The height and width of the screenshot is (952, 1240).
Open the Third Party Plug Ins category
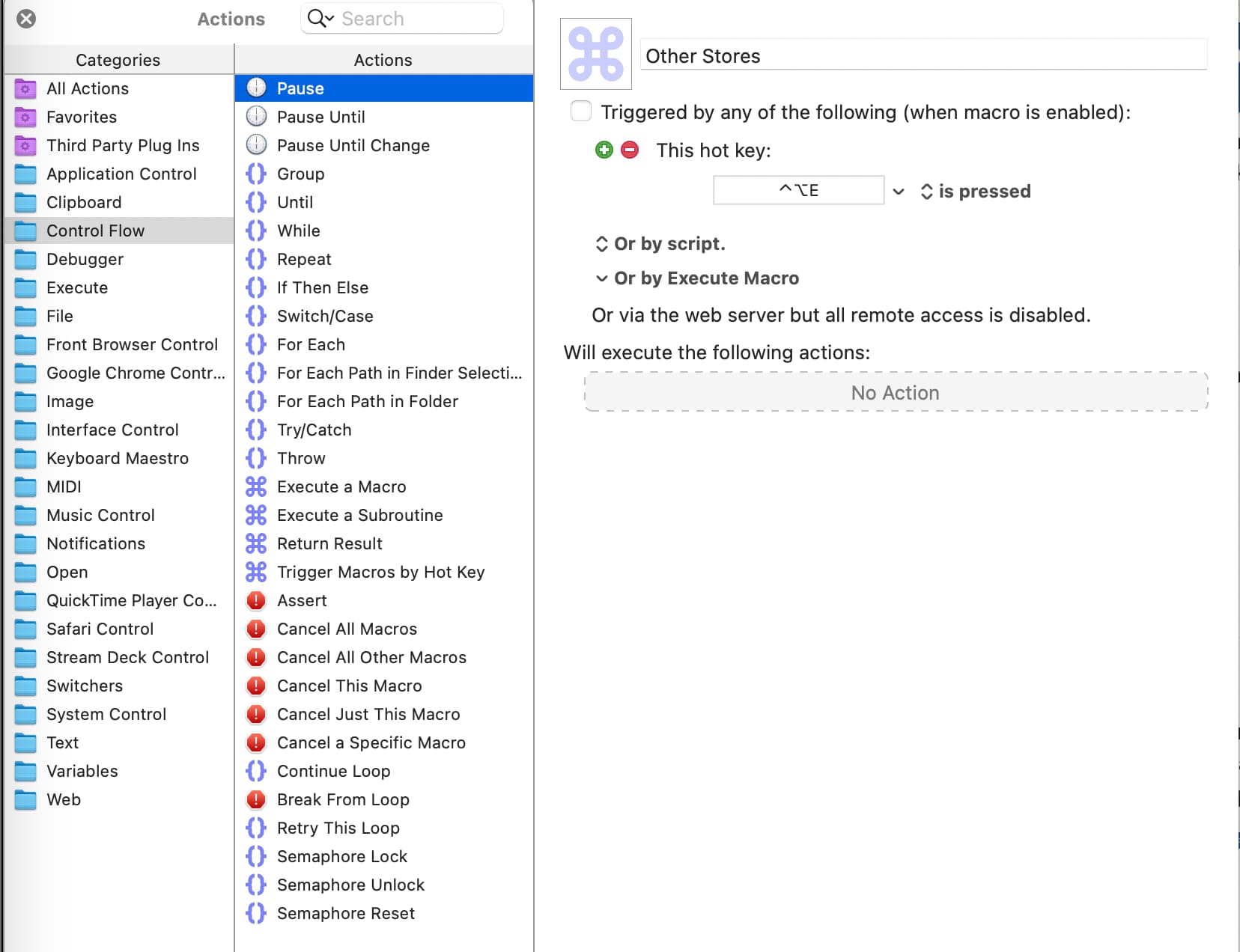(x=119, y=145)
